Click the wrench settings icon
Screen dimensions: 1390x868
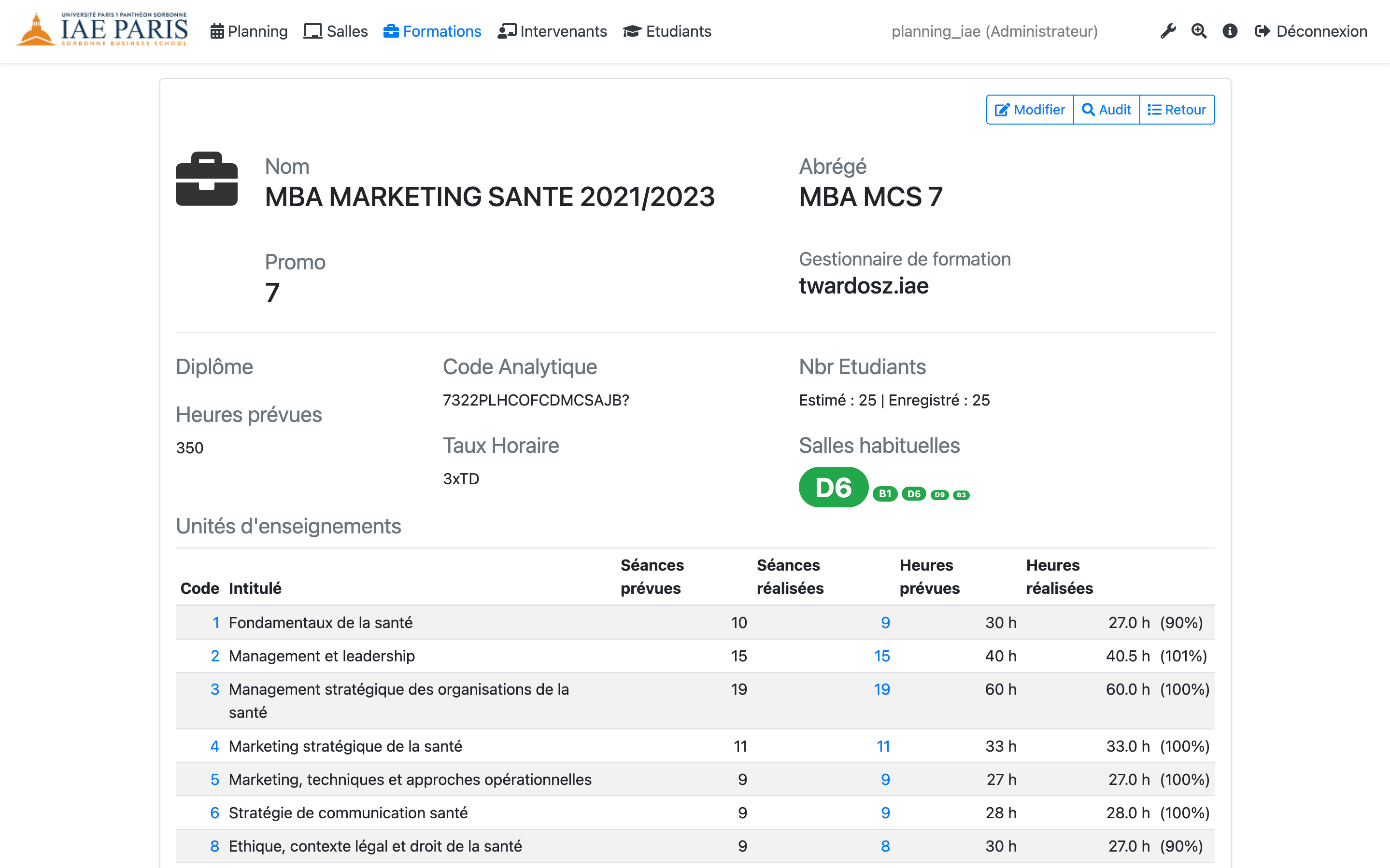pyautogui.click(x=1168, y=31)
